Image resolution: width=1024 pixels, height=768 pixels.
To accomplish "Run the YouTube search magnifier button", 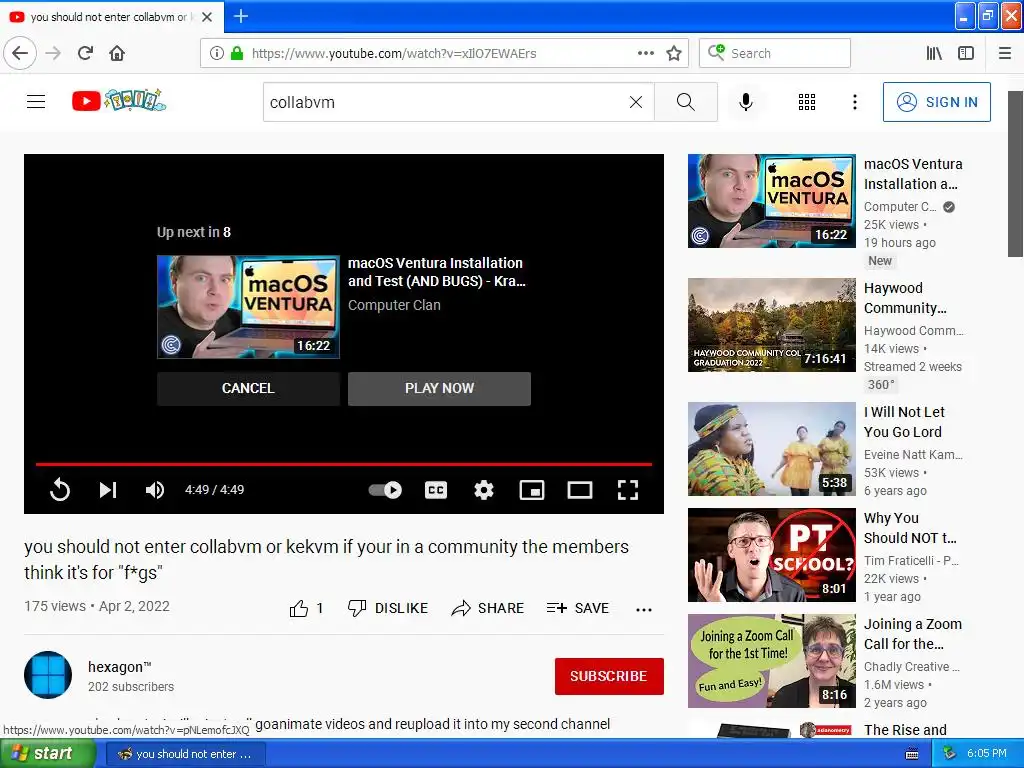I will pos(685,102).
